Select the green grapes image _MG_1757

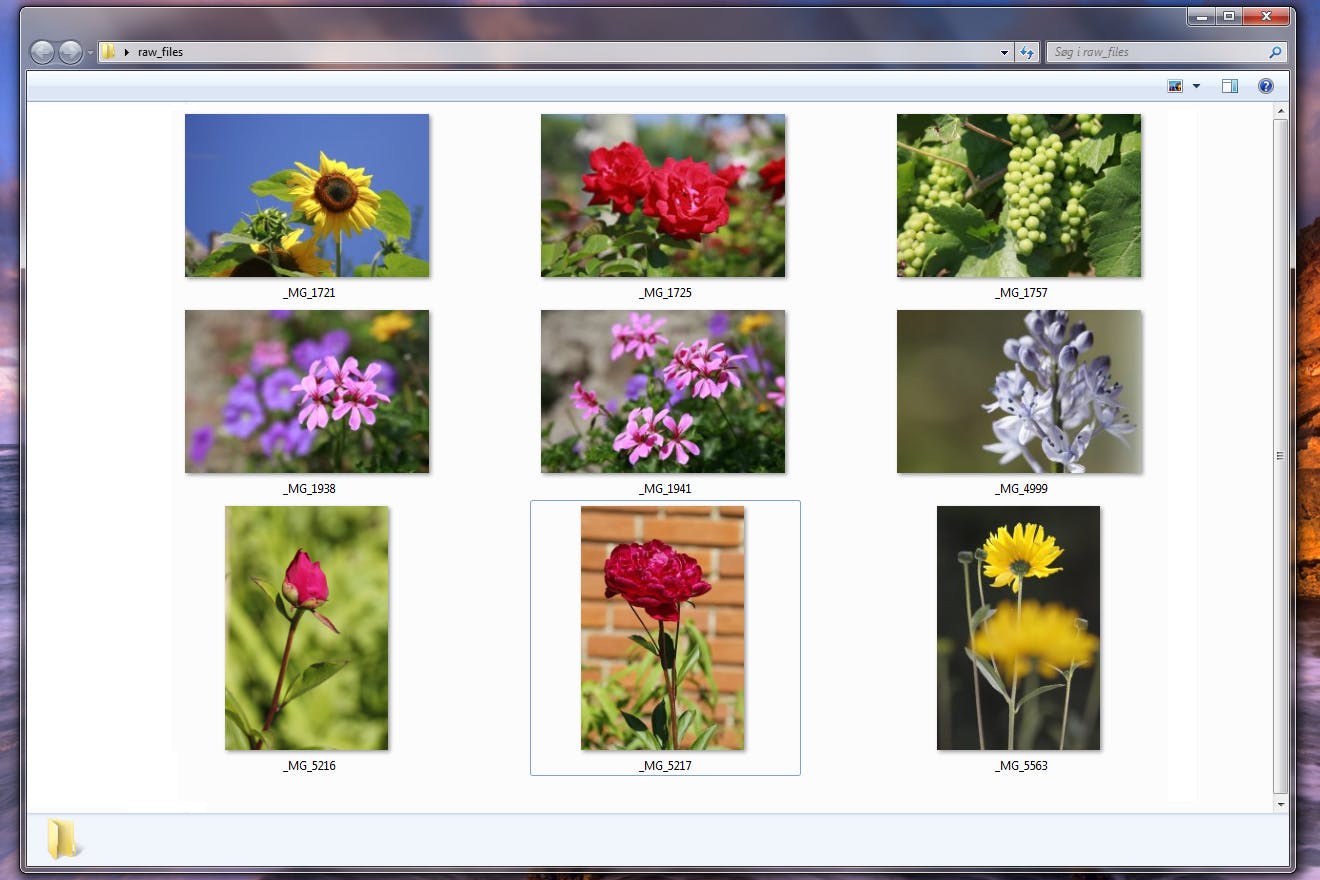[x=1019, y=195]
